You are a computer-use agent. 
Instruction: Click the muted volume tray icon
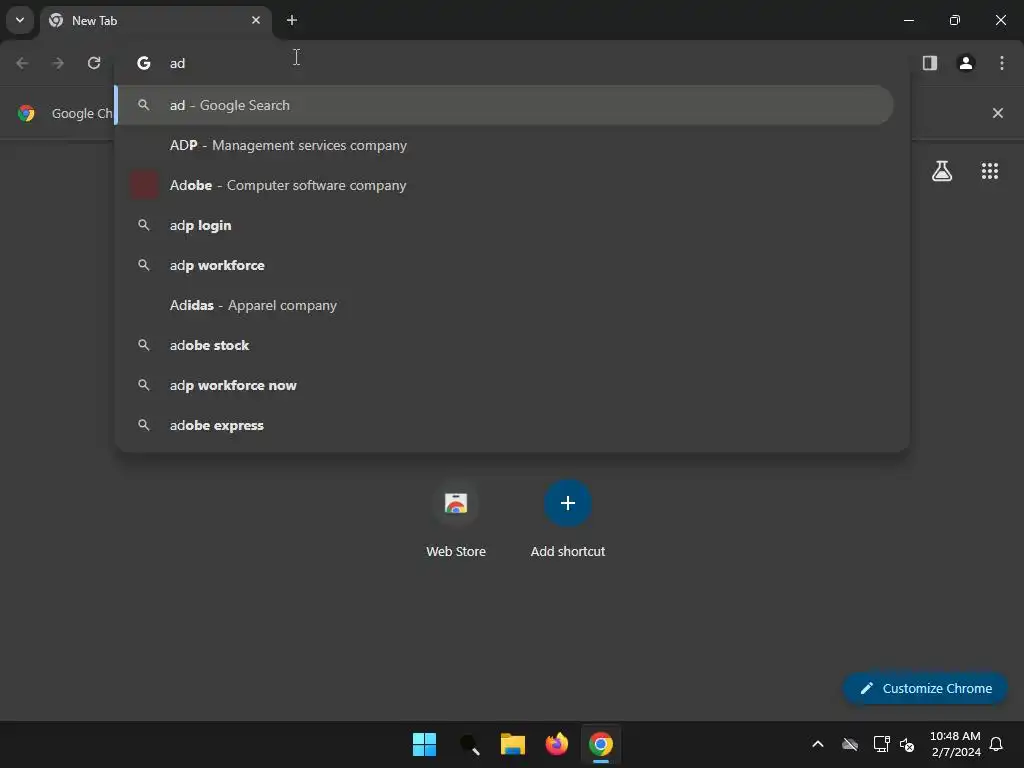[x=907, y=744]
